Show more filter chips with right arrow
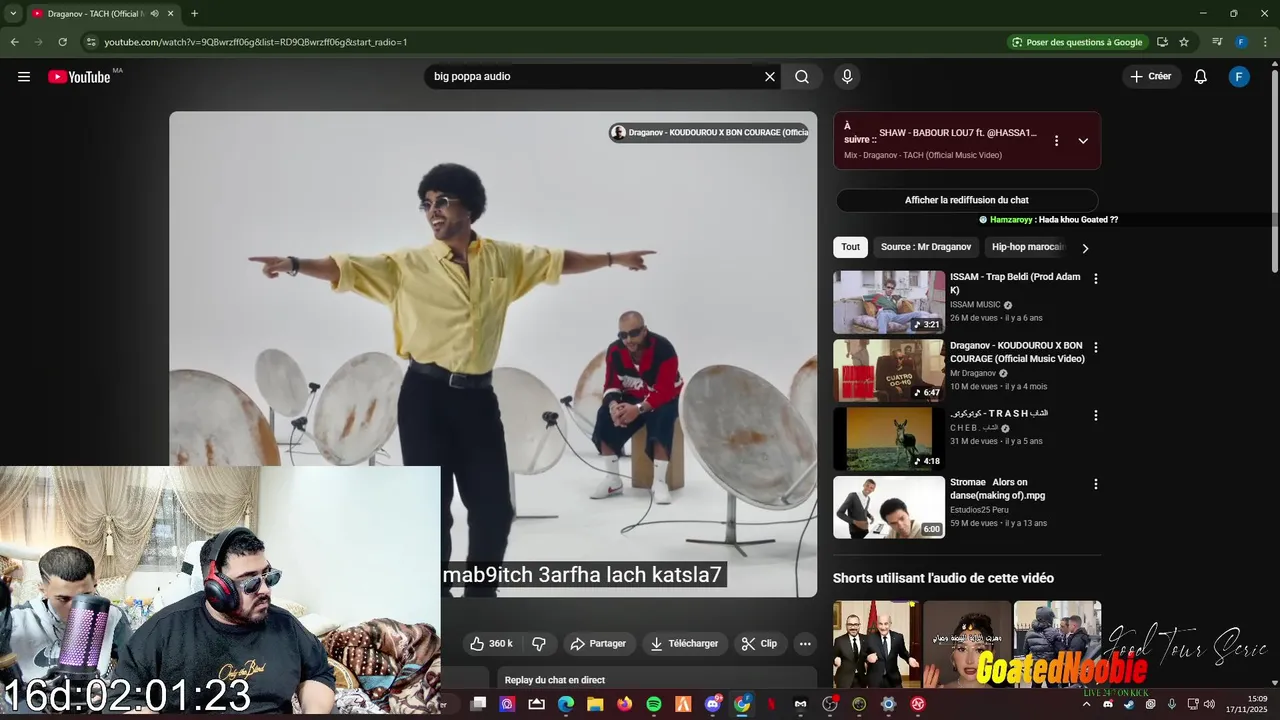The width and height of the screenshot is (1280, 720). point(1085,248)
